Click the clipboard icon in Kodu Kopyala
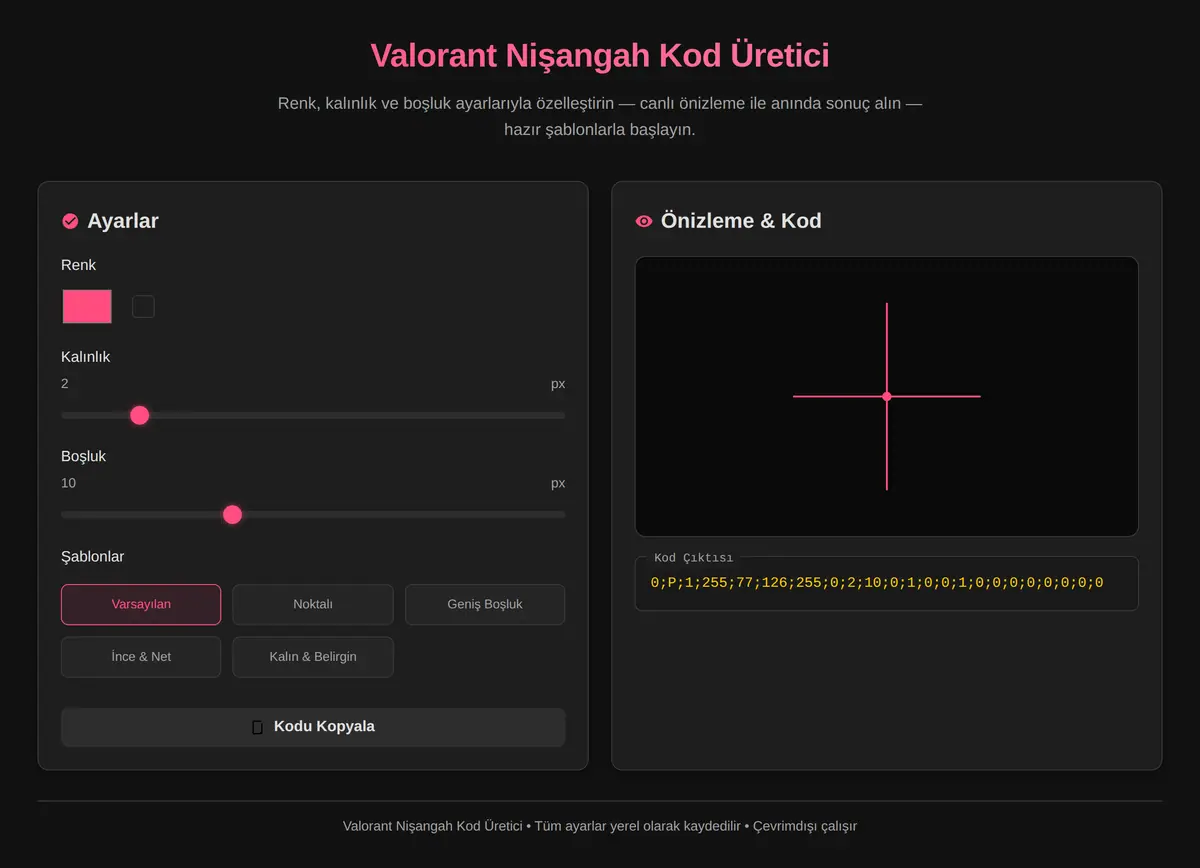The width and height of the screenshot is (1200, 868). [x=257, y=727]
